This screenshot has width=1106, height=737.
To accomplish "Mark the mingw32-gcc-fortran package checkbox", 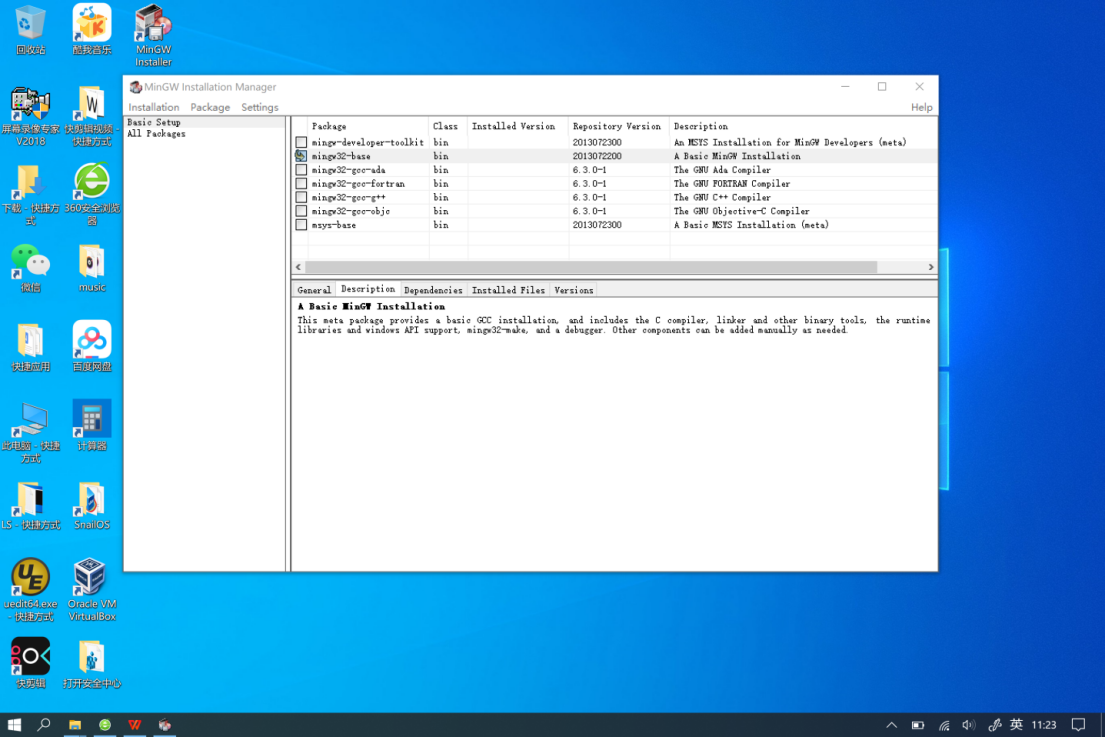I will pos(301,183).
